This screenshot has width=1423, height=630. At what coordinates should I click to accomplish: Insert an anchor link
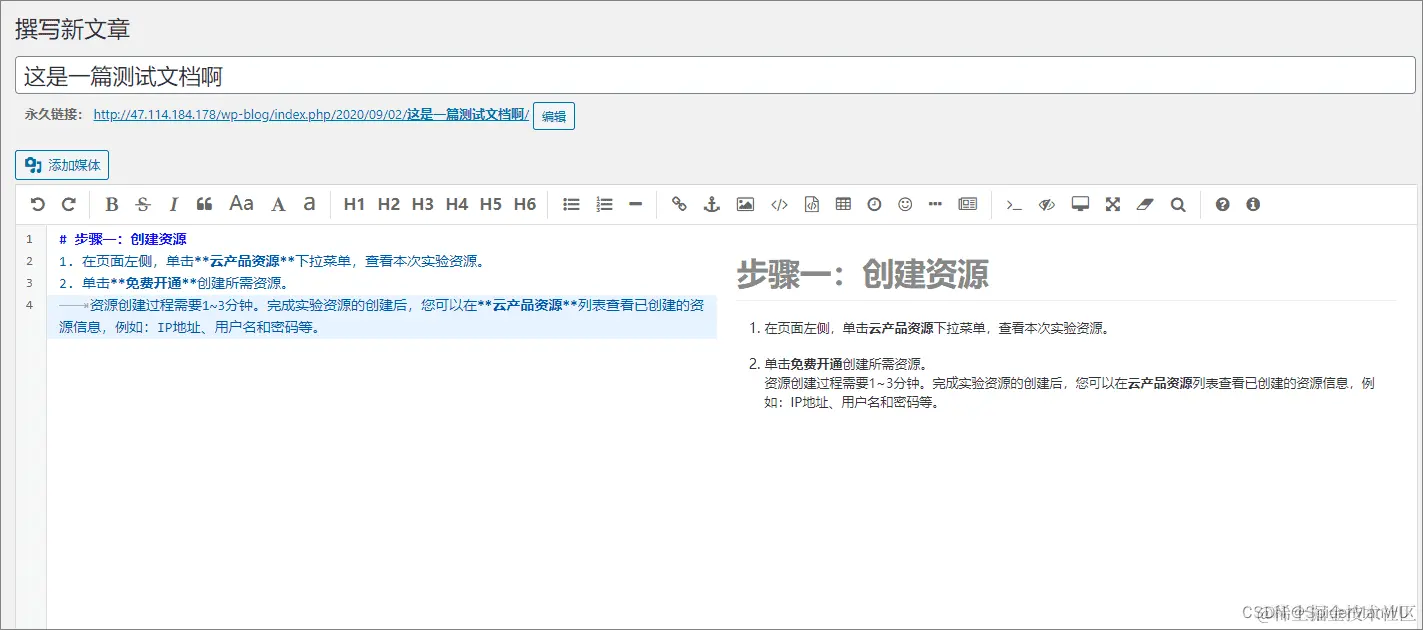(x=711, y=204)
